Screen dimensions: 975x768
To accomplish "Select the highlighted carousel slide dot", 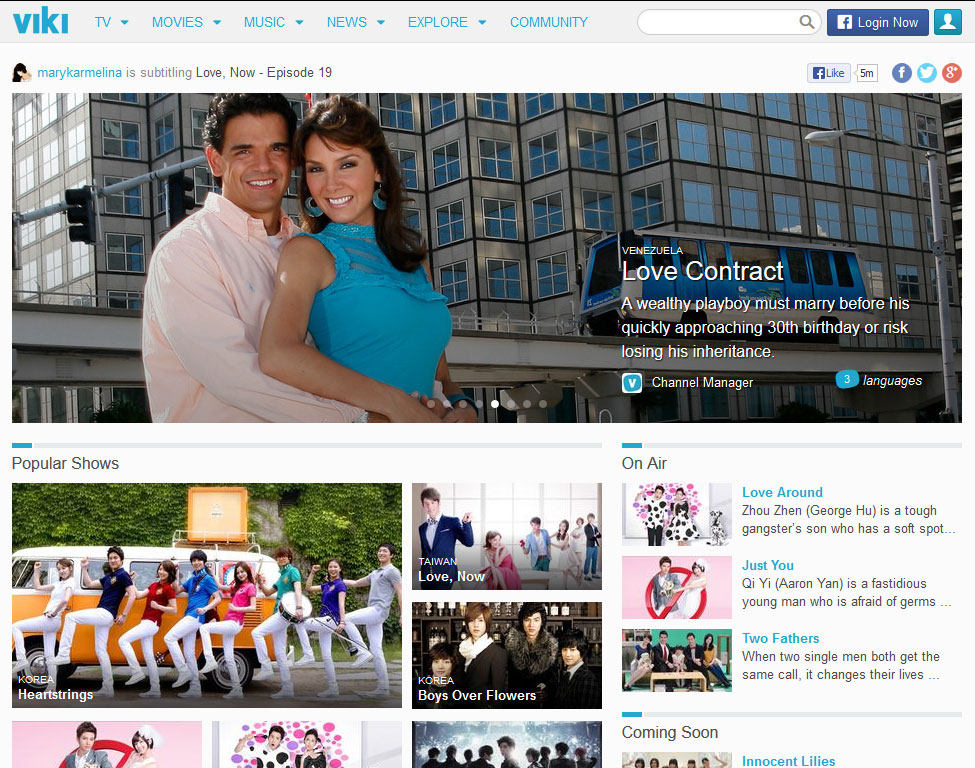I will [x=495, y=404].
